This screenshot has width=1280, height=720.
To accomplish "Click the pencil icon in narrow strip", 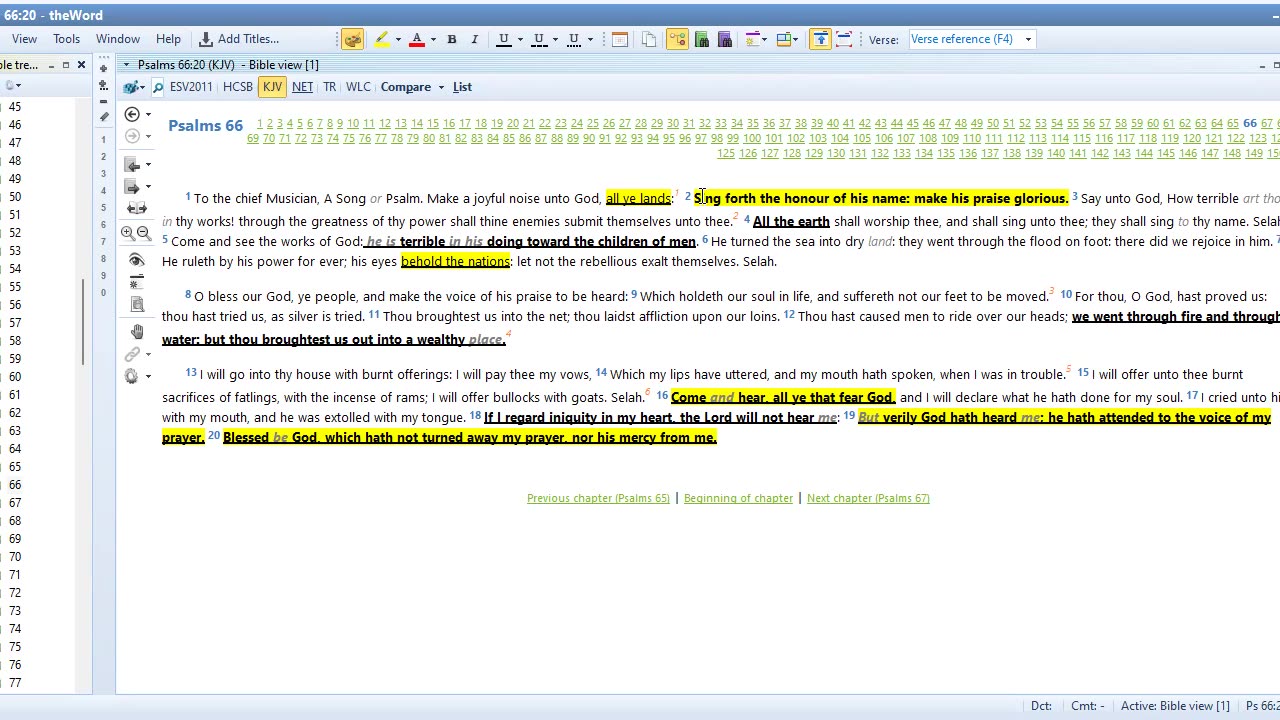I will pos(104,117).
